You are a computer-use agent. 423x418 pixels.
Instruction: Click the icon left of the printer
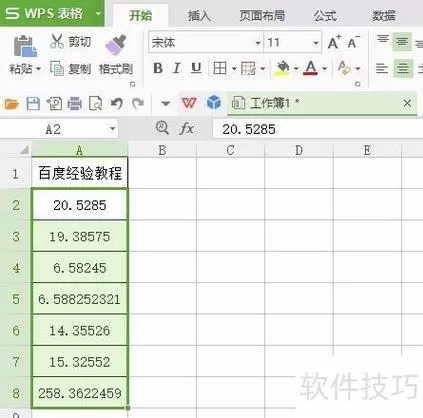[x=54, y=104]
